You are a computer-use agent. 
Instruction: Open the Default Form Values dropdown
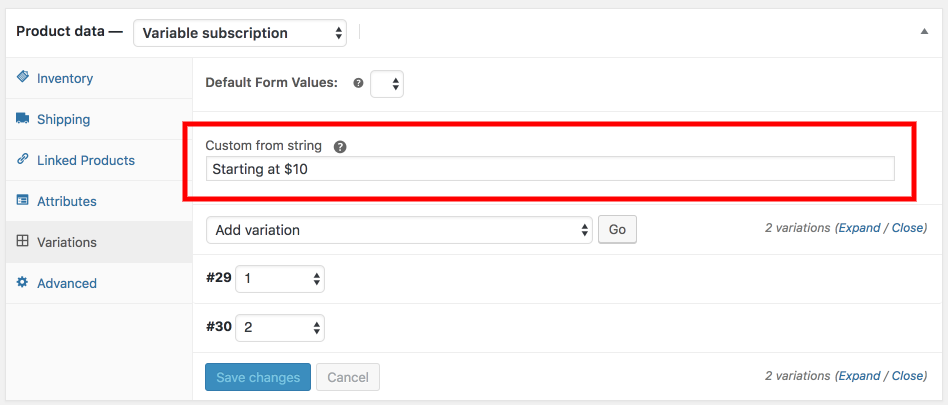tap(387, 83)
